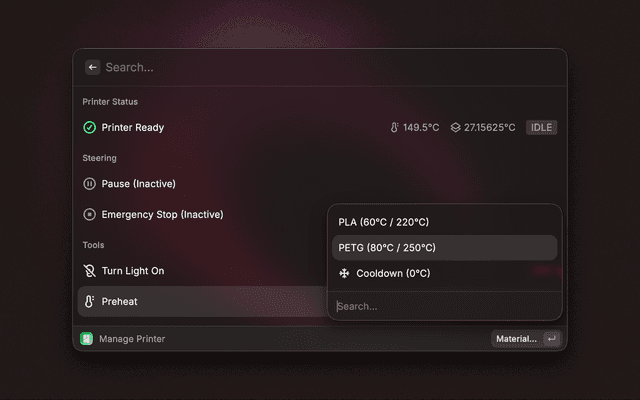The image size is (640, 400).
Task: Click the IDLE status badge
Action: click(541, 127)
